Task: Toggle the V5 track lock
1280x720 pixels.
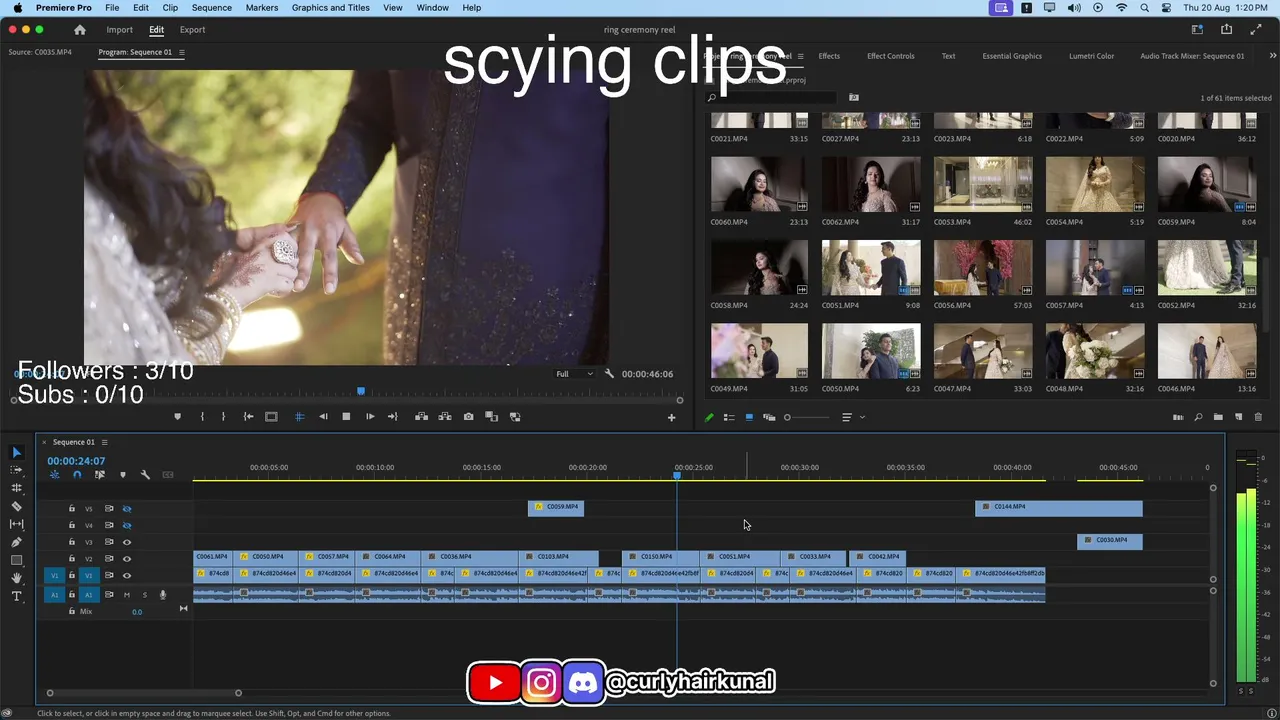Action: pos(71,509)
